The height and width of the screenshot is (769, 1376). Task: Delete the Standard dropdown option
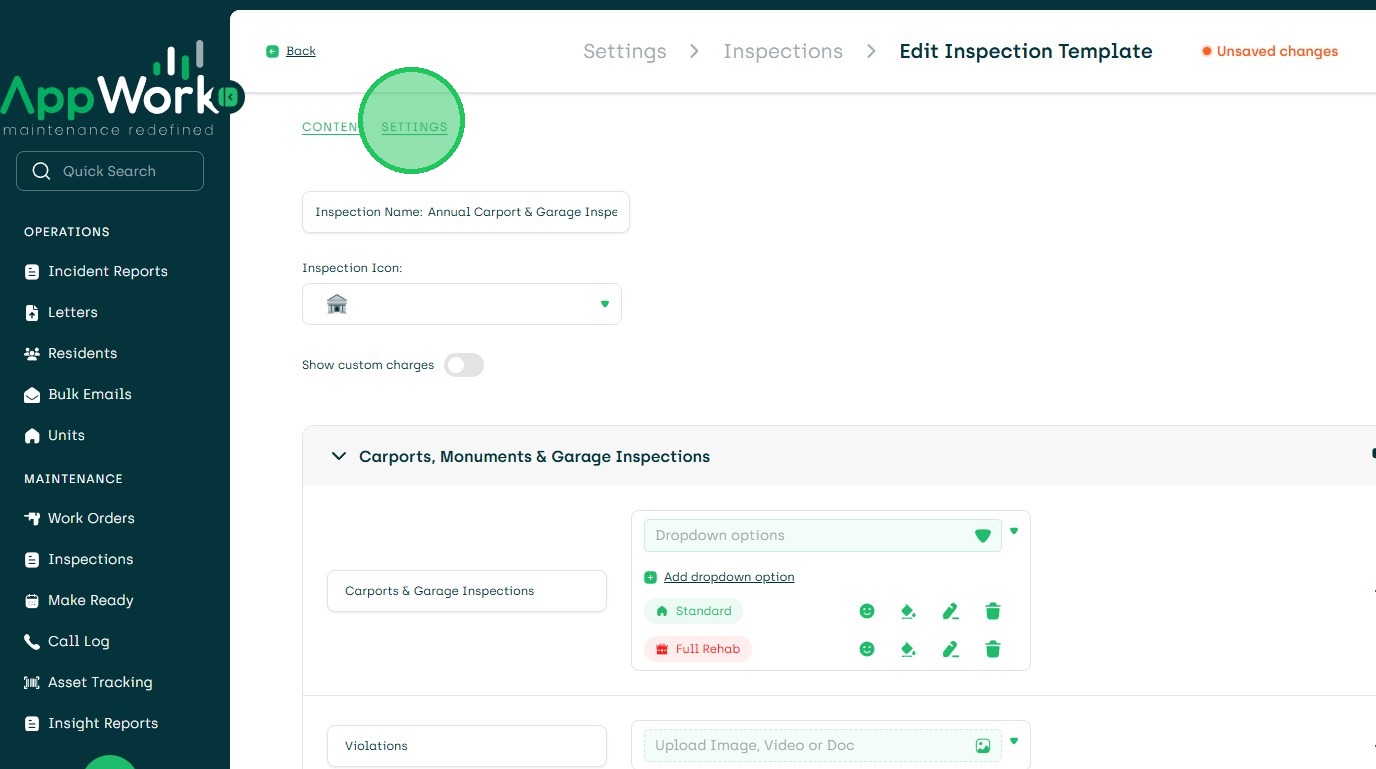click(993, 611)
